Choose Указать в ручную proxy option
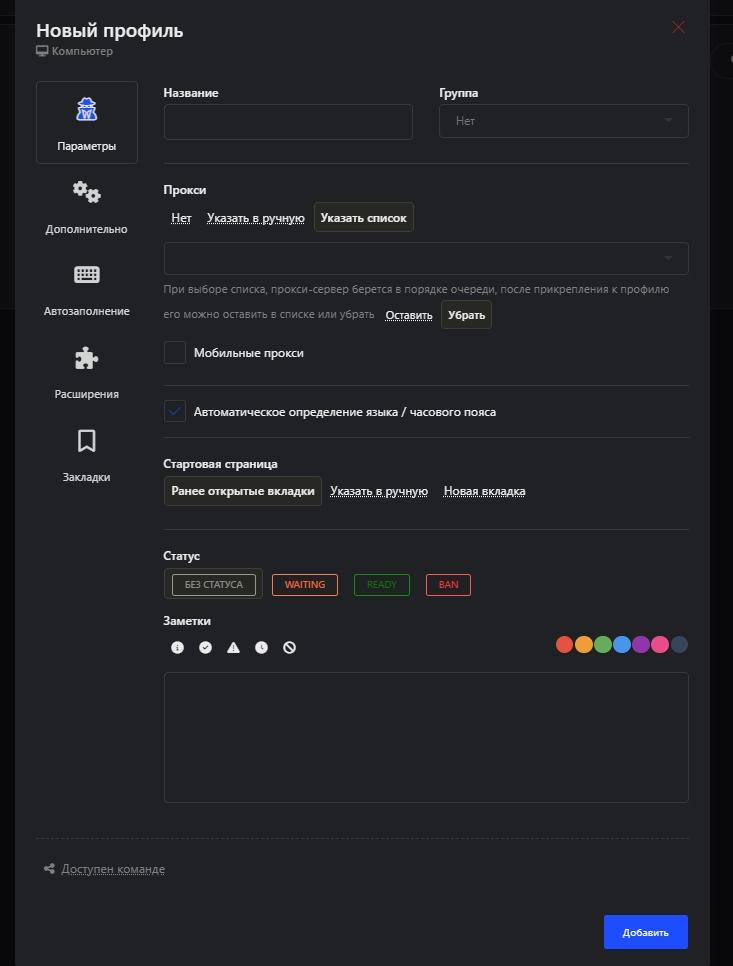This screenshot has height=966, width=733. point(256,218)
